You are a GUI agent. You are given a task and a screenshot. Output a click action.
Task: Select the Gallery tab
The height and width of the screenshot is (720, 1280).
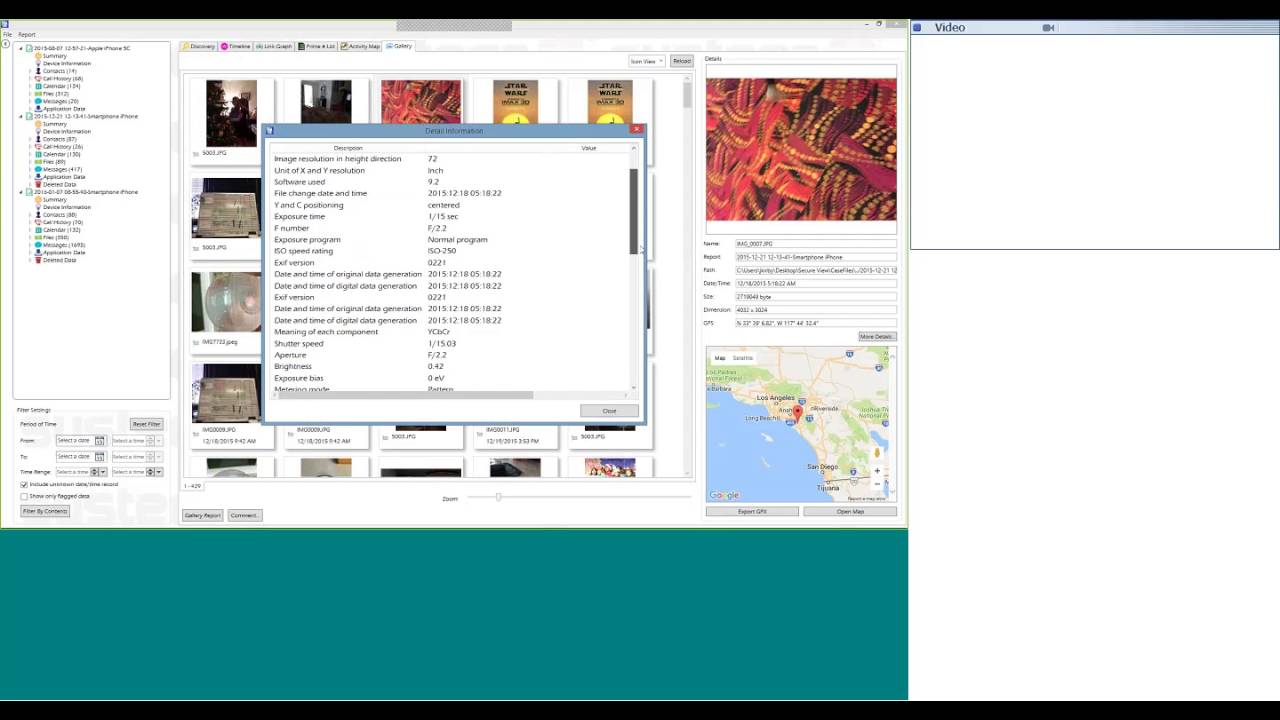(x=399, y=46)
